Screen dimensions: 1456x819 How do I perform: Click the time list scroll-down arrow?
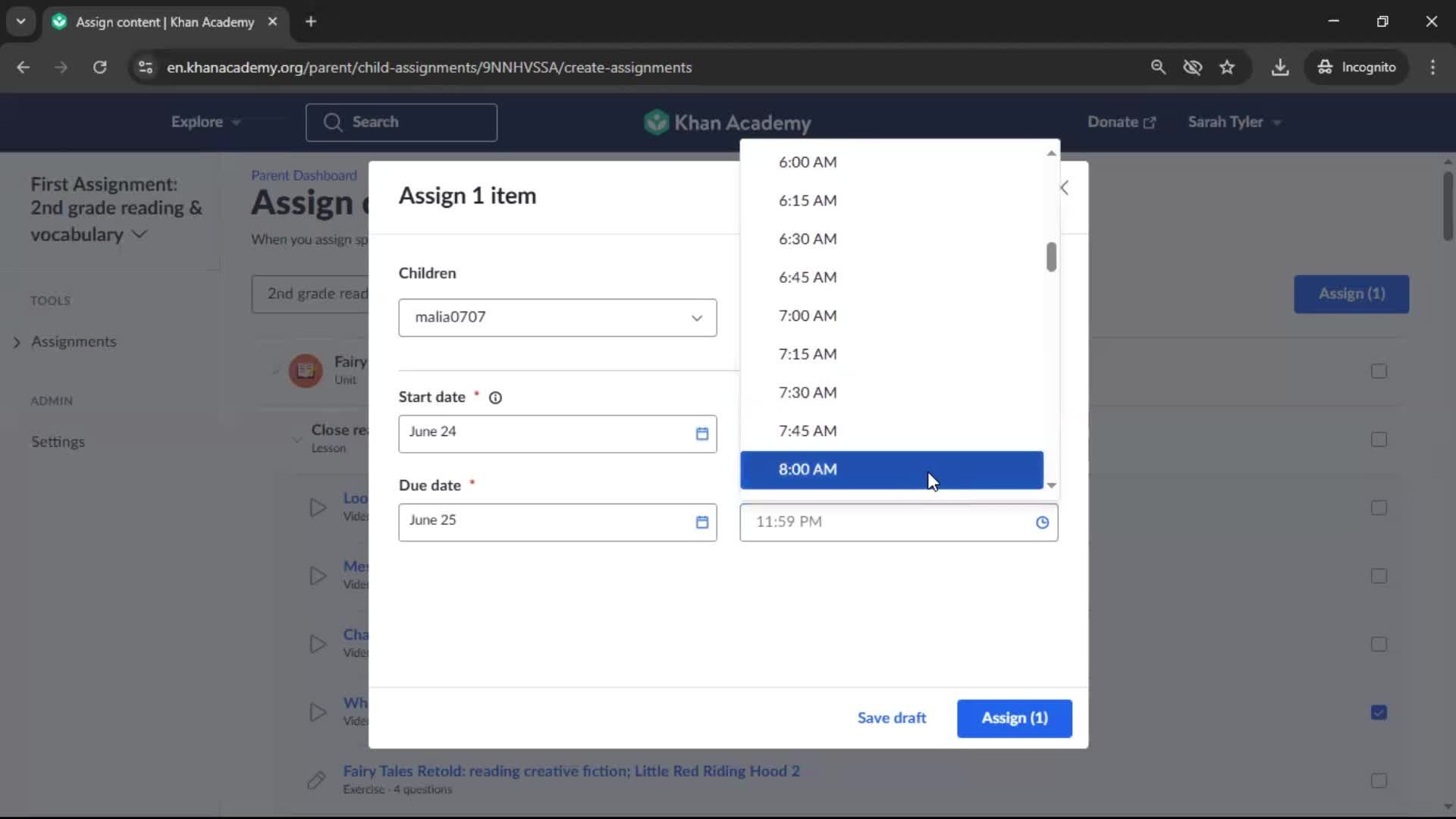1051,485
